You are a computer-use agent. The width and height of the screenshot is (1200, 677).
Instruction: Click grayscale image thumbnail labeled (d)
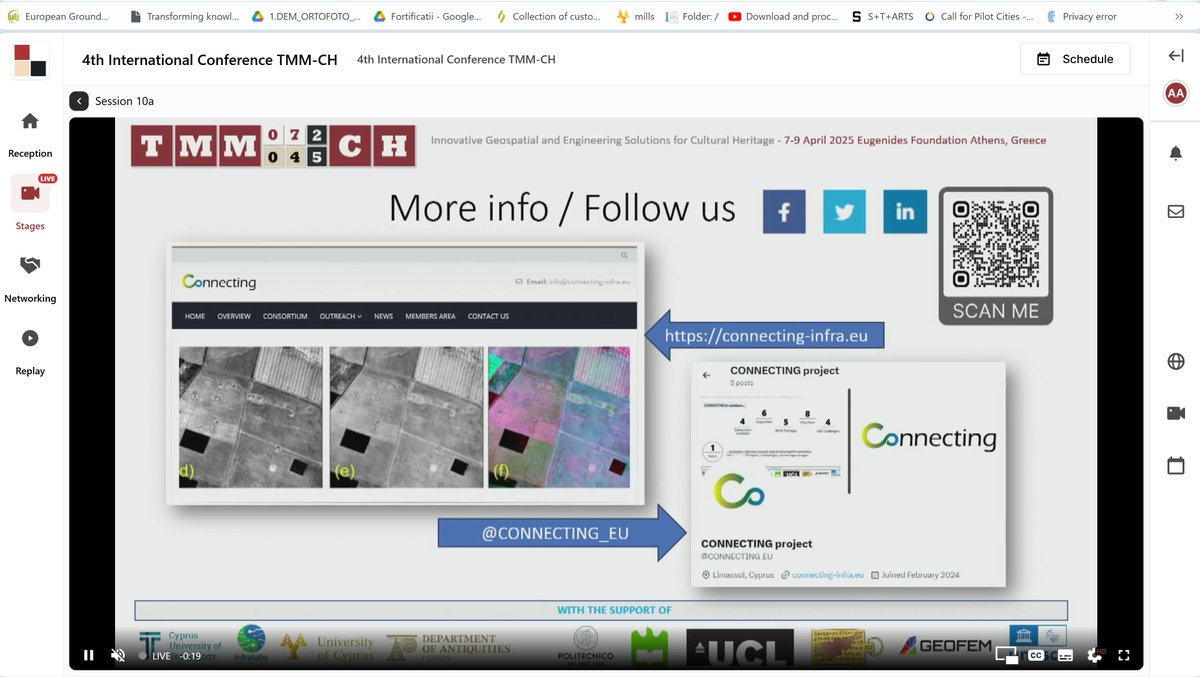[251, 417]
